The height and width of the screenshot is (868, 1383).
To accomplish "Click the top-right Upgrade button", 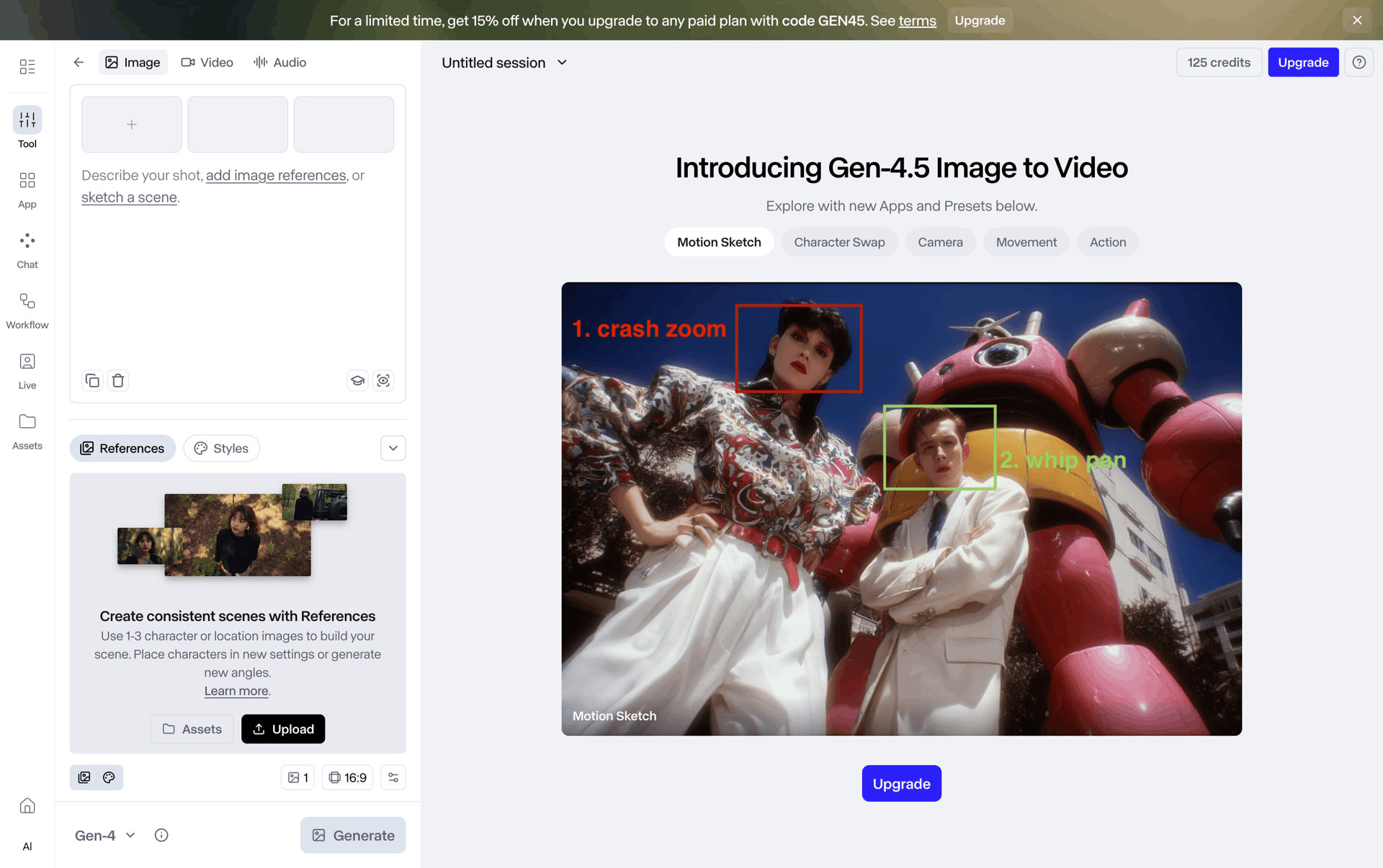I will pyautogui.click(x=1303, y=63).
